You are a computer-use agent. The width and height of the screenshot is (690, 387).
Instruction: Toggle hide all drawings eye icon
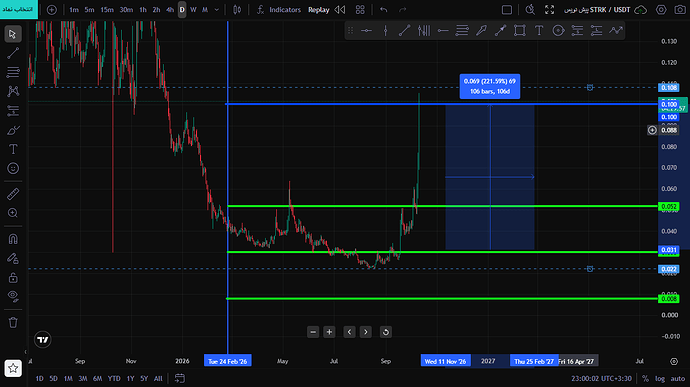tap(13, 297)
